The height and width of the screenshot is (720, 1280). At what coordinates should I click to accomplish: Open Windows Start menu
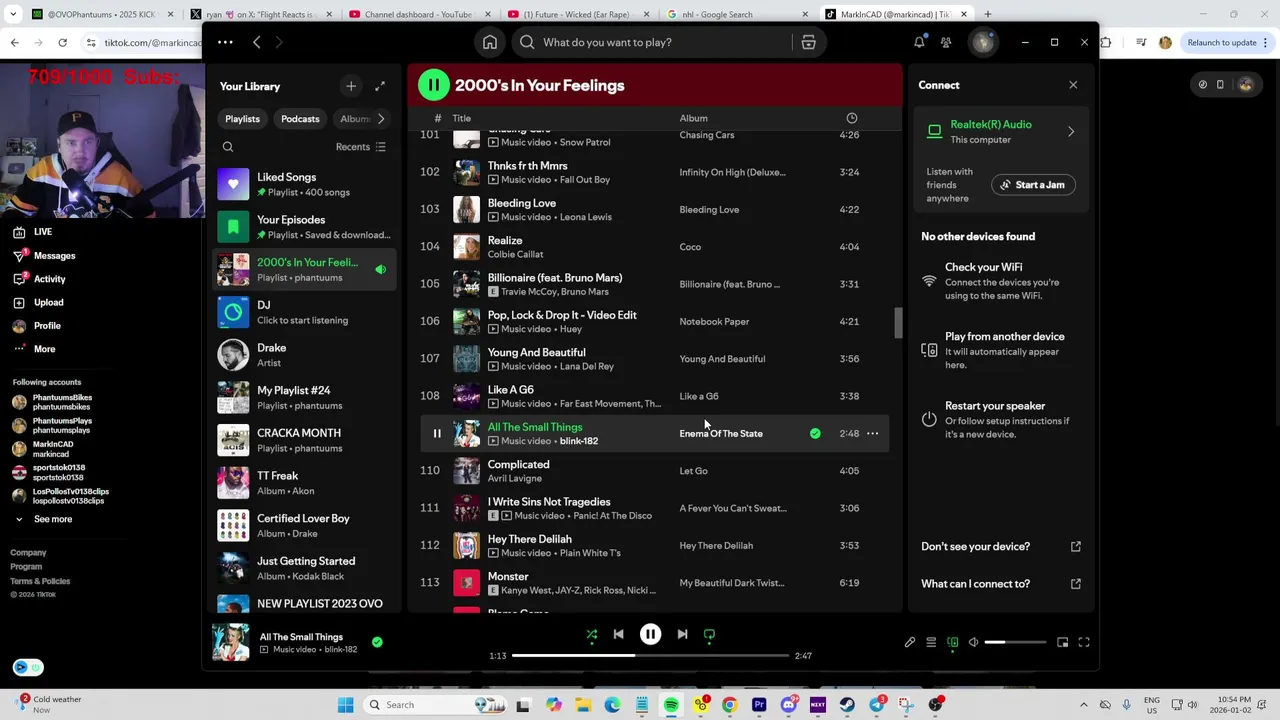[346, 705]
